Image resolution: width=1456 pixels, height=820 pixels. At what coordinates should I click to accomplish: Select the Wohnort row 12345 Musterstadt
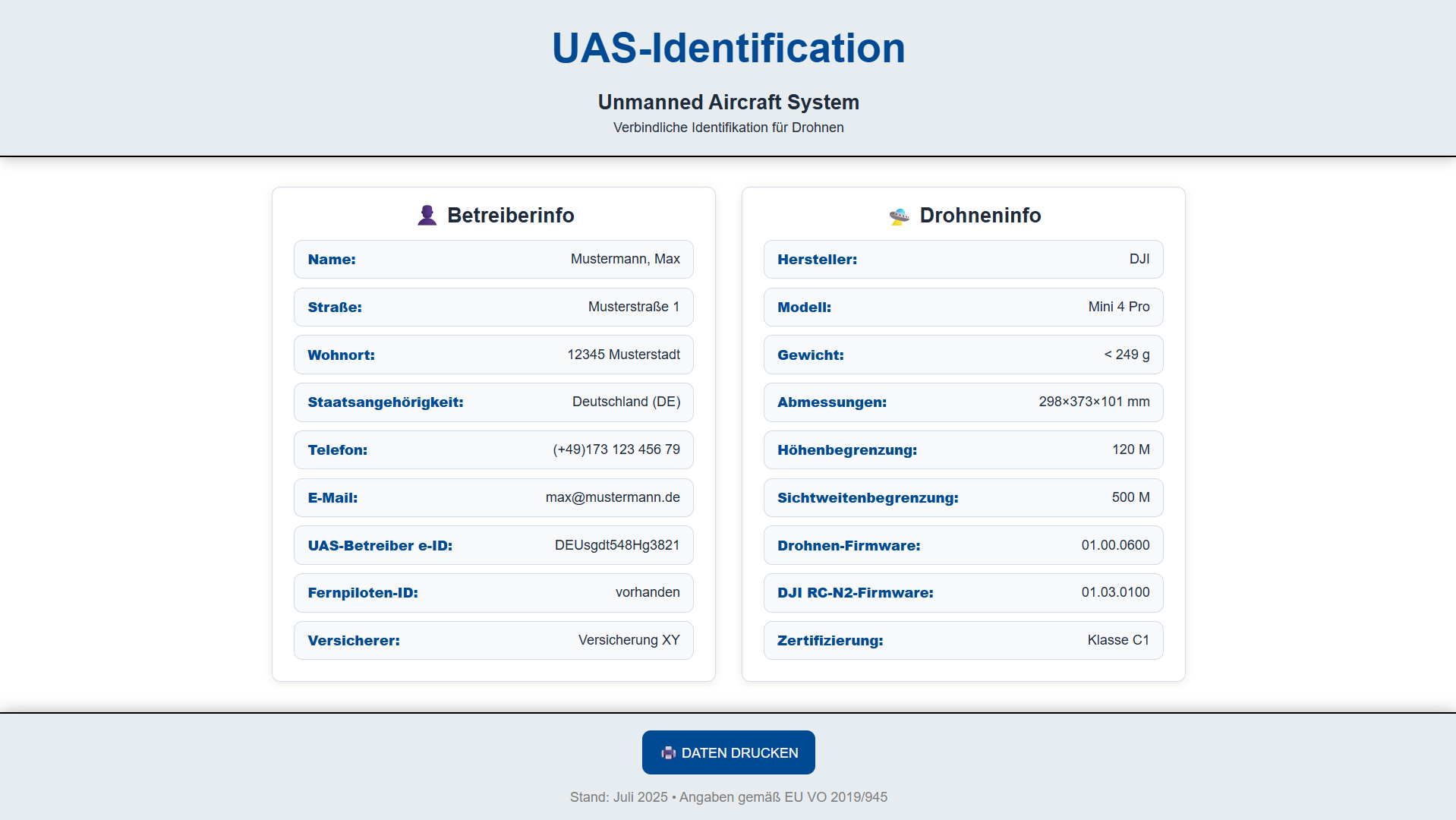(x=493, y=355)
